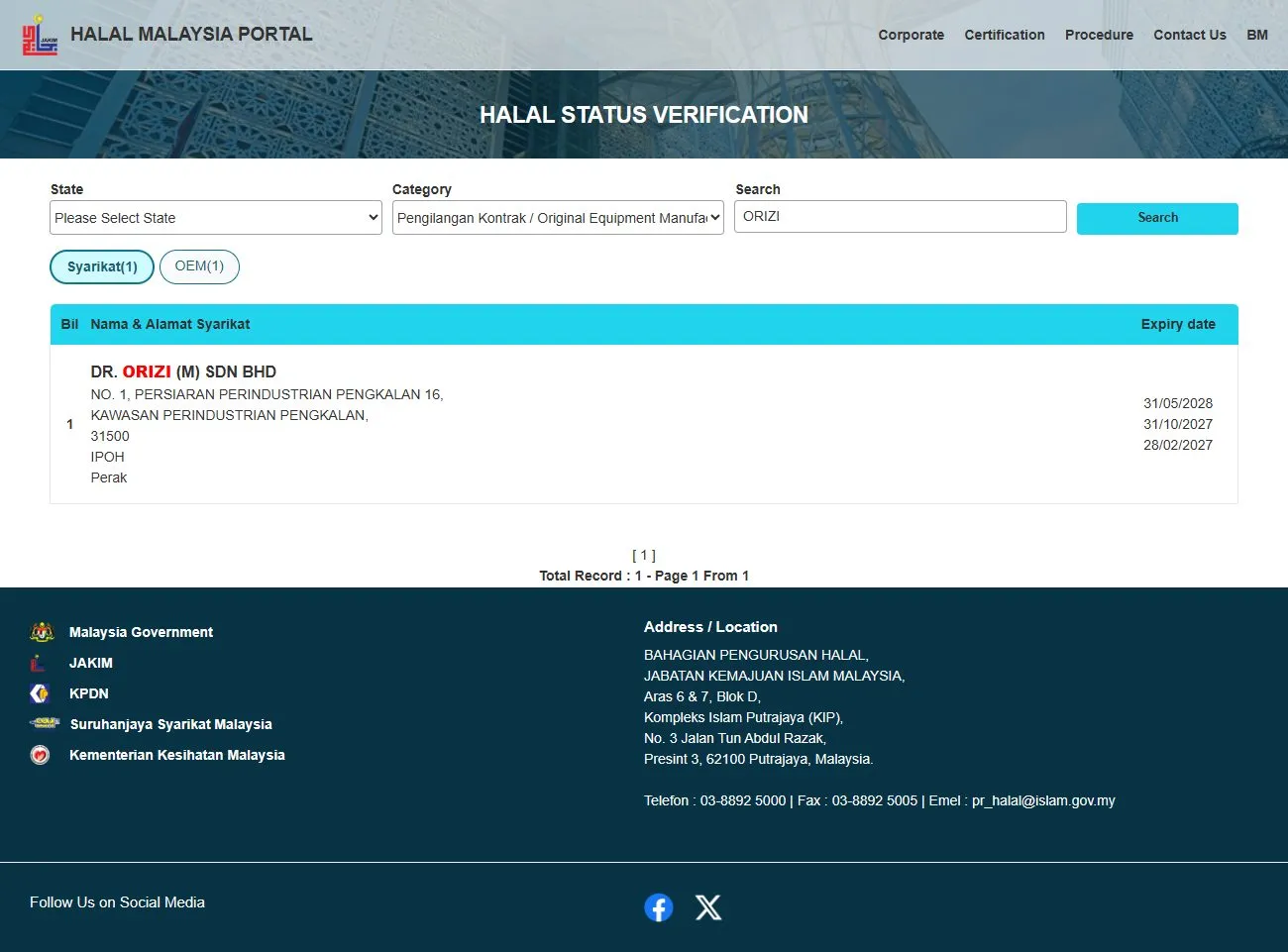Click the cyan Search button
The width and height of the screenshot is (1288, 952).
(x=1157, y=218)
